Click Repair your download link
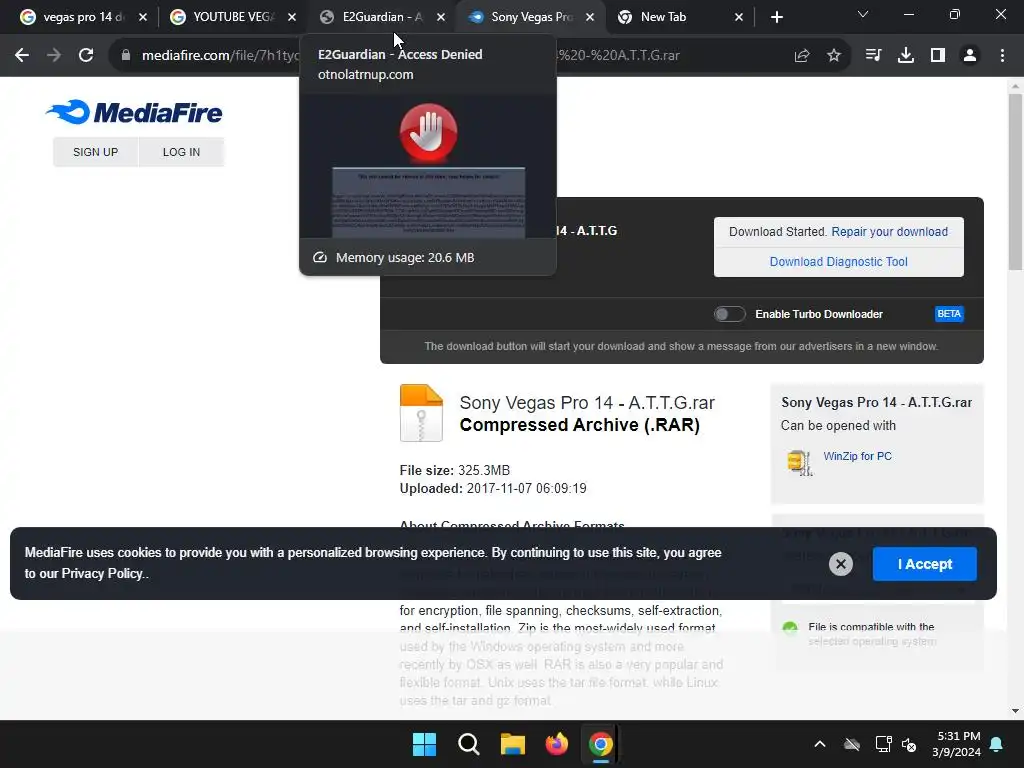Screen dimensions: 1024x768 click(x=889, y=232)
